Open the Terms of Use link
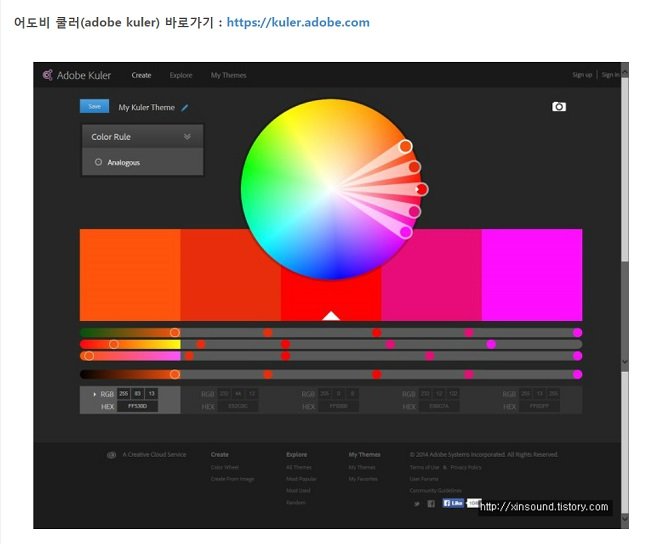The height and width of the screenshot is (544, 650). coord(424,467)
